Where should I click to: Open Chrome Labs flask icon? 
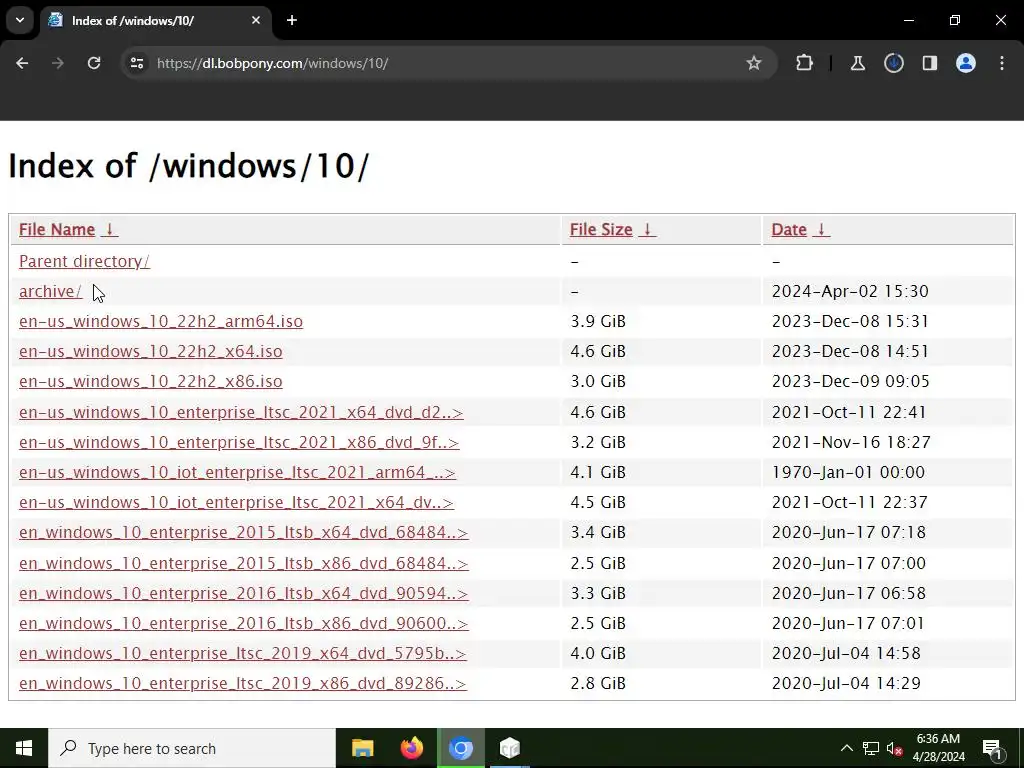pos(857,63)
